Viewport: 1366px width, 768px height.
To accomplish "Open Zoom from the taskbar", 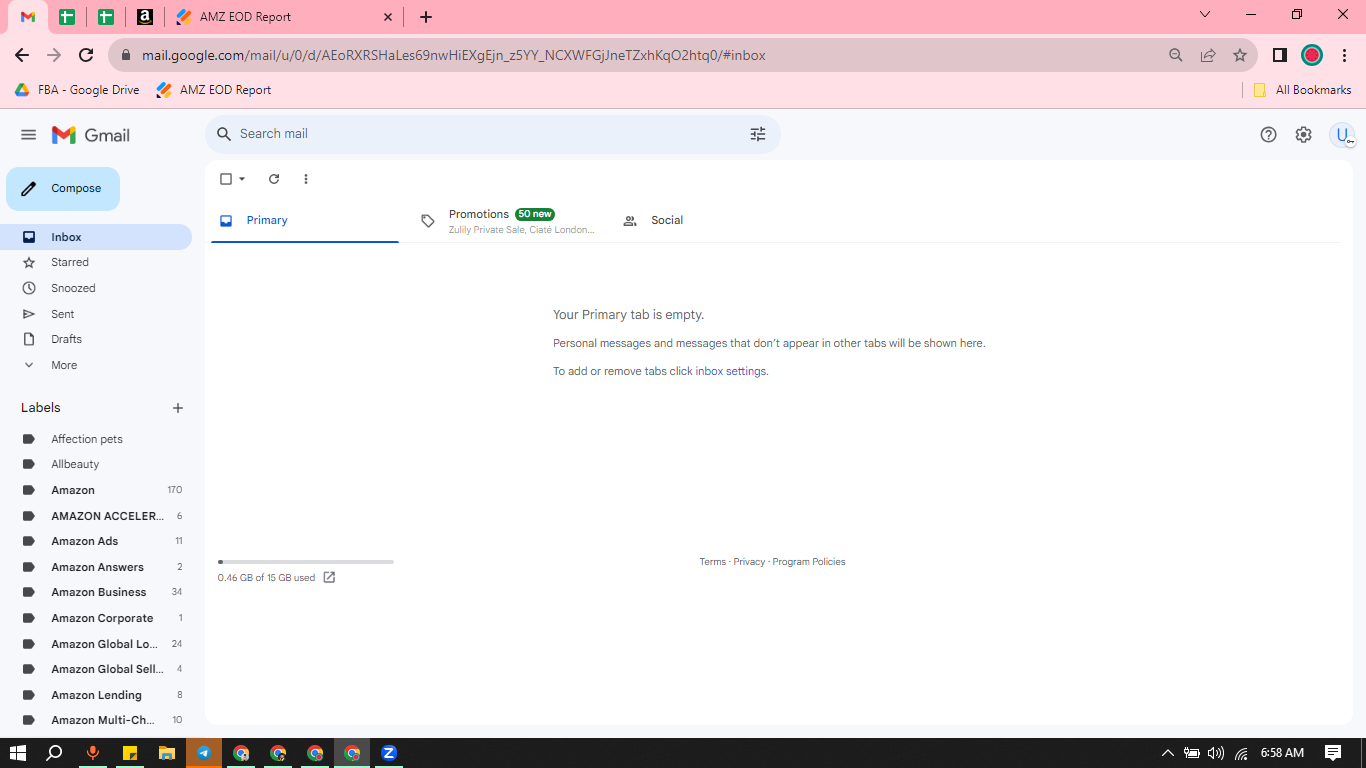I will [389, 753].
